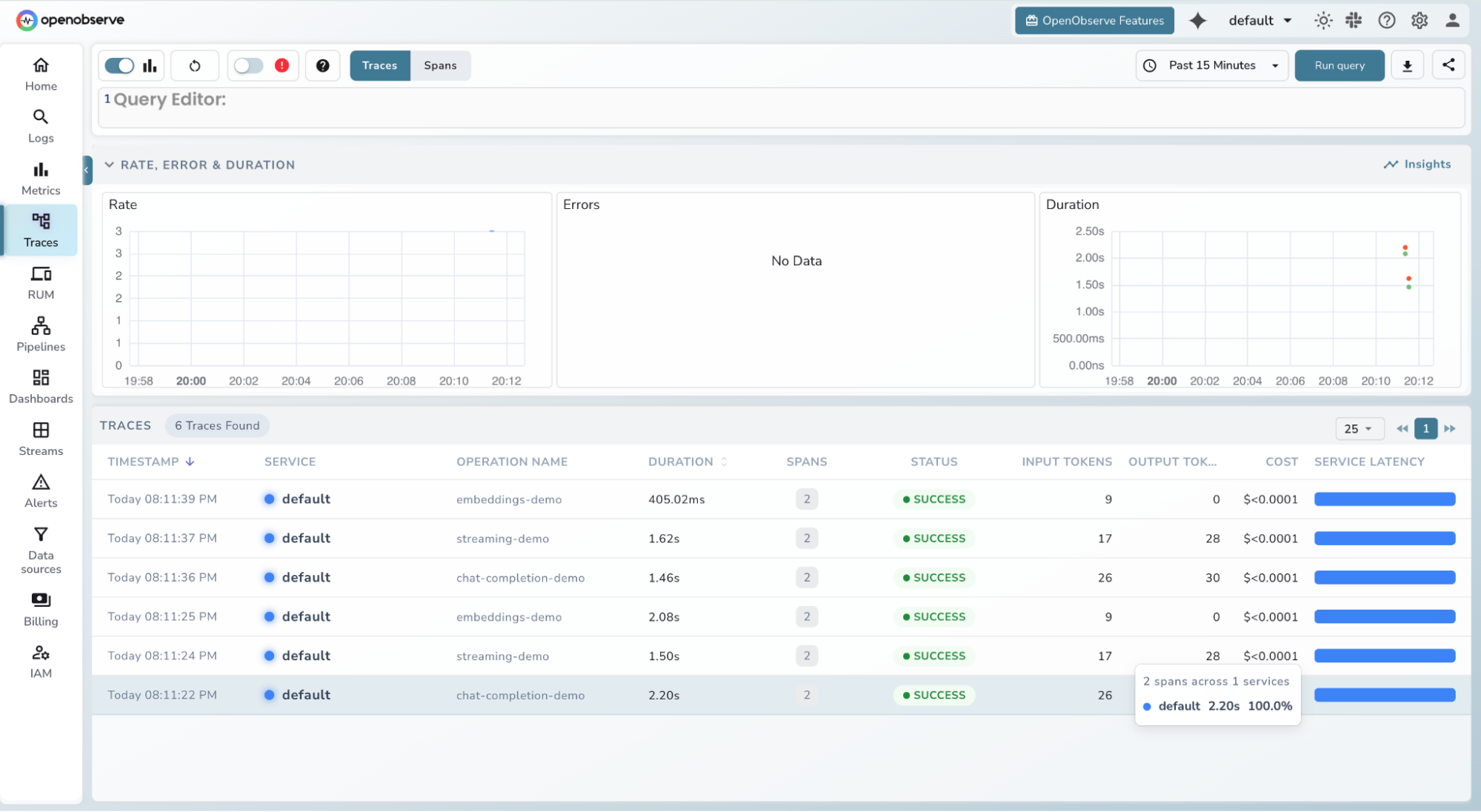Enable the errors-only toggle switch

coord(248,66)
